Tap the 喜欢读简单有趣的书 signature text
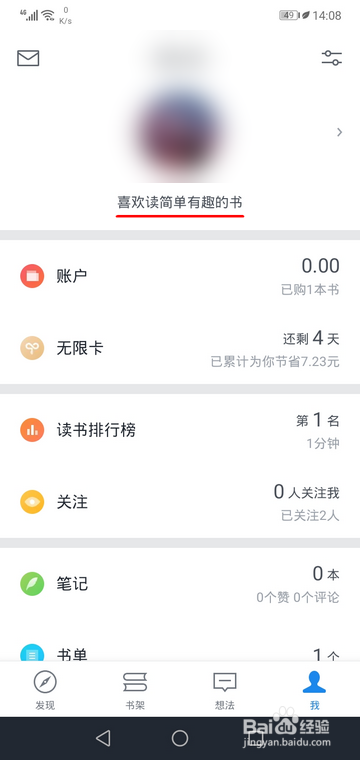360x760 pixels. click(180, 202)
